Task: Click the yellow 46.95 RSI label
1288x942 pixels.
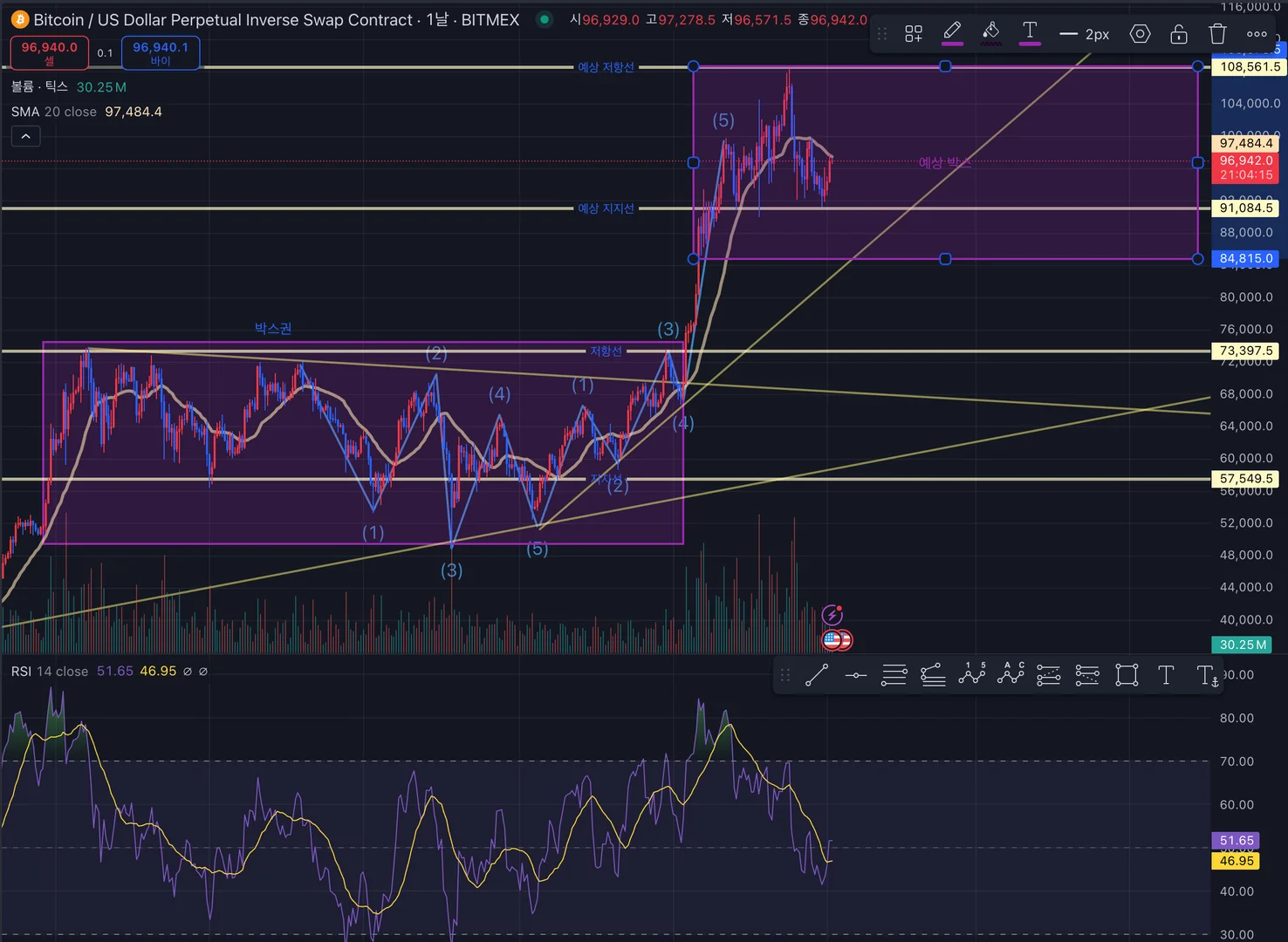Action: (x=1237, y=860)
